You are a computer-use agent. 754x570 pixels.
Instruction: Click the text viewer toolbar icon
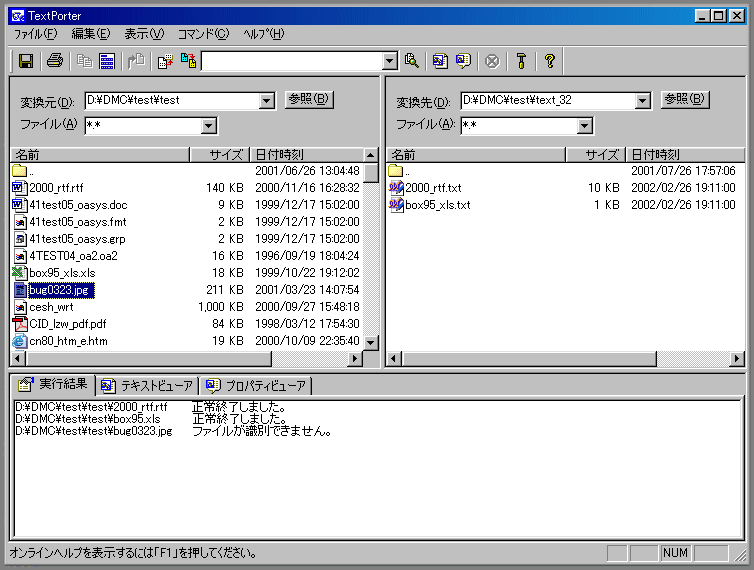tap(440, 61)
